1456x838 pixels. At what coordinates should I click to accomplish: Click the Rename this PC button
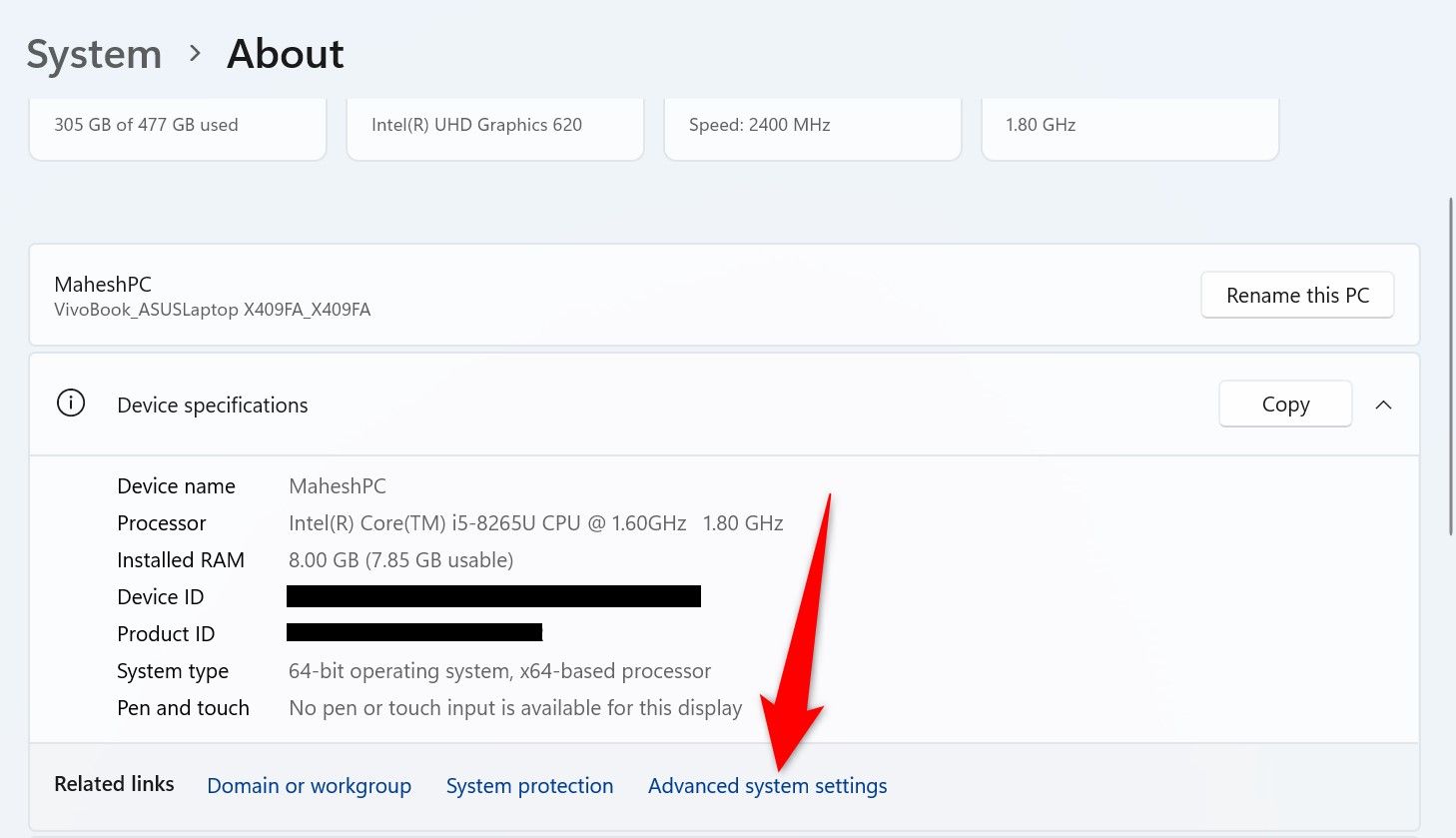(x=1296, y=296)
